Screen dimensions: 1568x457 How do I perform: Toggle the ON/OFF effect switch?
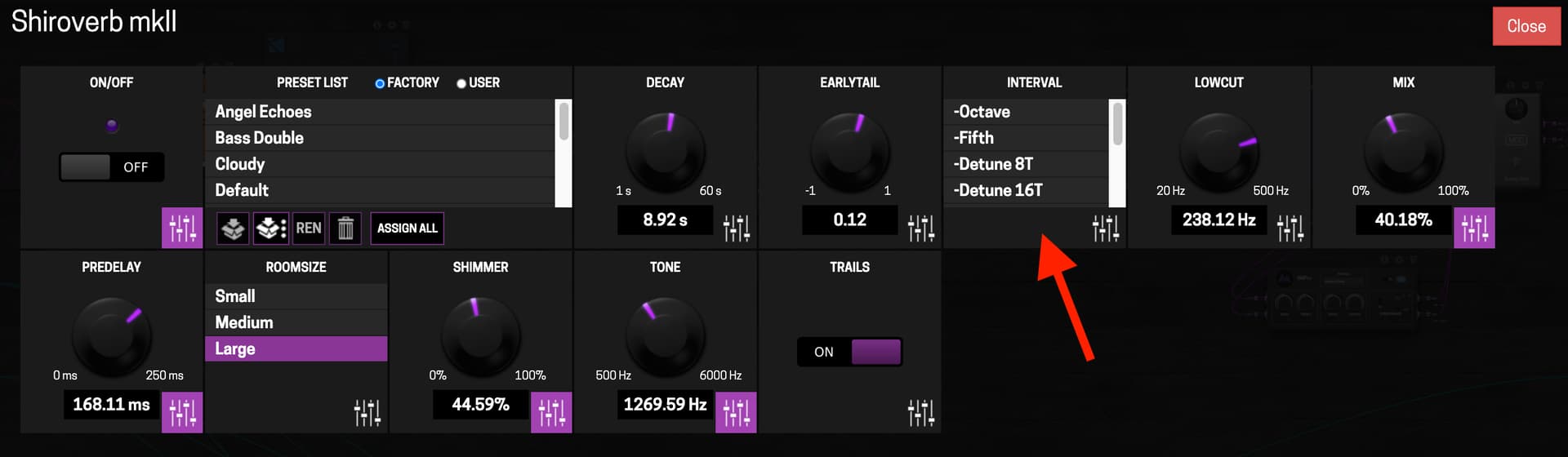tap(112, 167)
